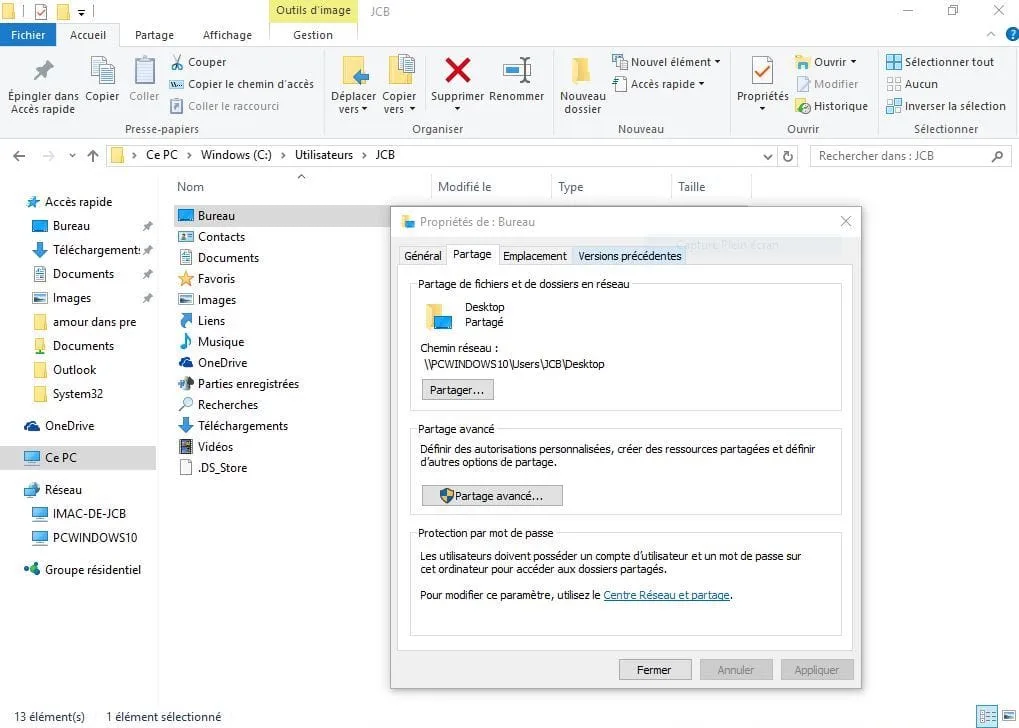Click Windows (C:) in the address path

[x=236, y=155]
